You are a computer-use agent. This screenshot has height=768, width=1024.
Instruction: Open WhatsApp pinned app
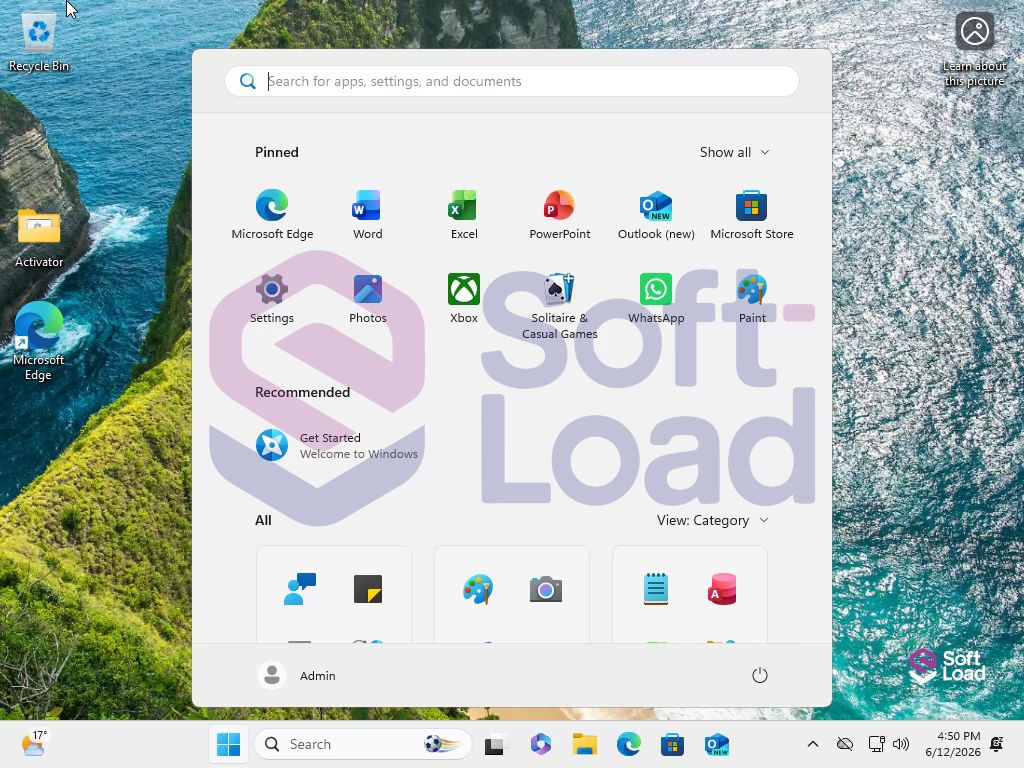(x=656, y=298)
